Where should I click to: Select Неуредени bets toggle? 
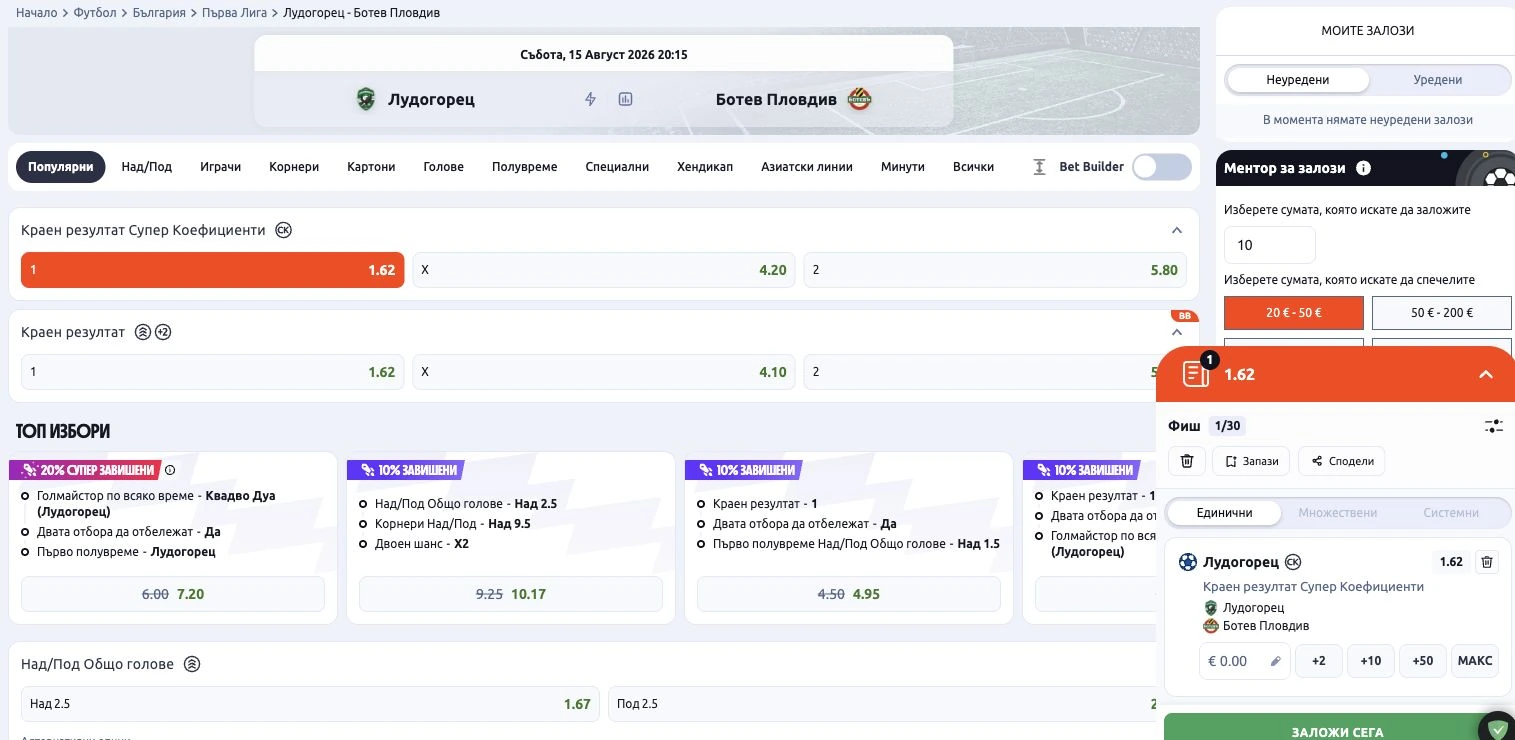pos(1298,80)
